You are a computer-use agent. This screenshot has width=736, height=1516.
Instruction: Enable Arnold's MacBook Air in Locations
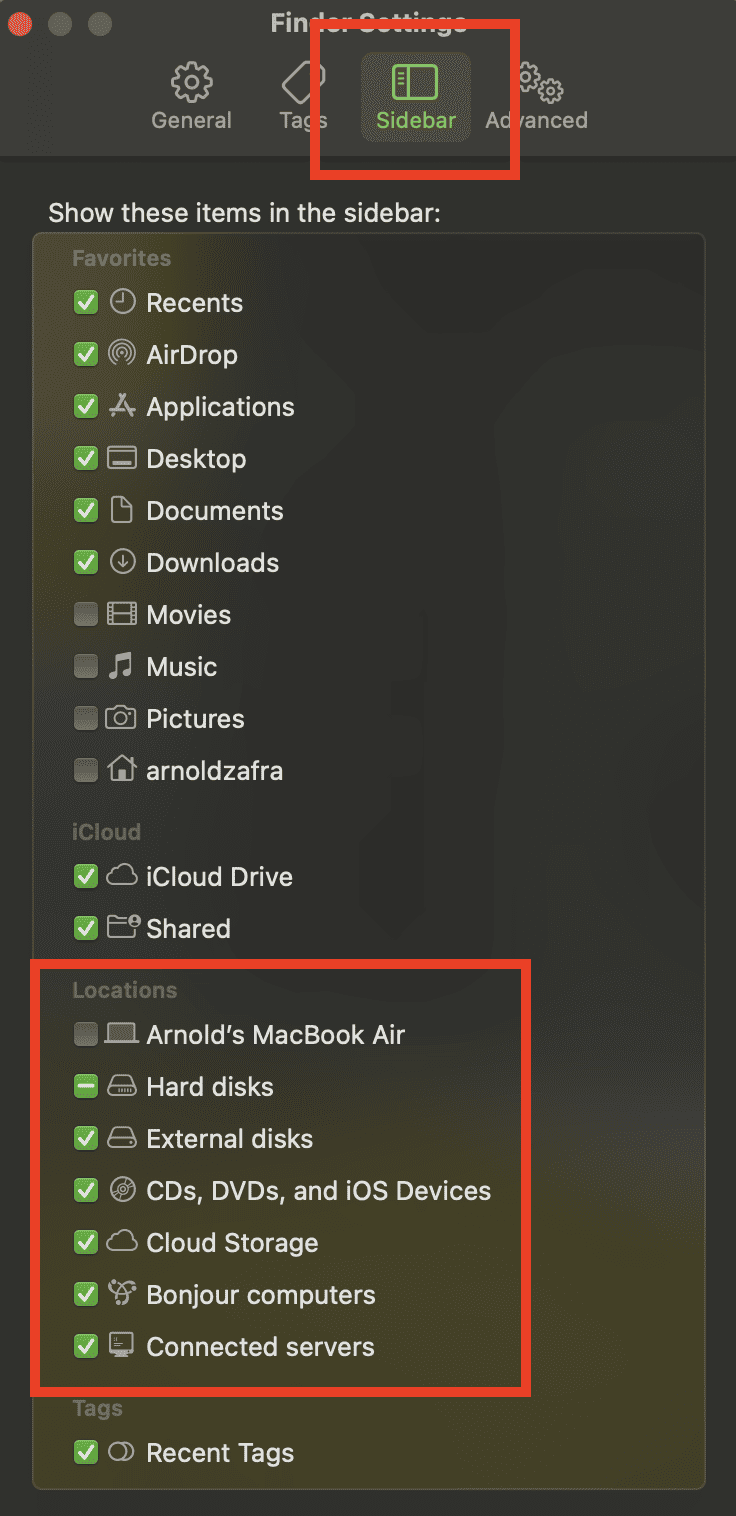[x=85, y=1034]
